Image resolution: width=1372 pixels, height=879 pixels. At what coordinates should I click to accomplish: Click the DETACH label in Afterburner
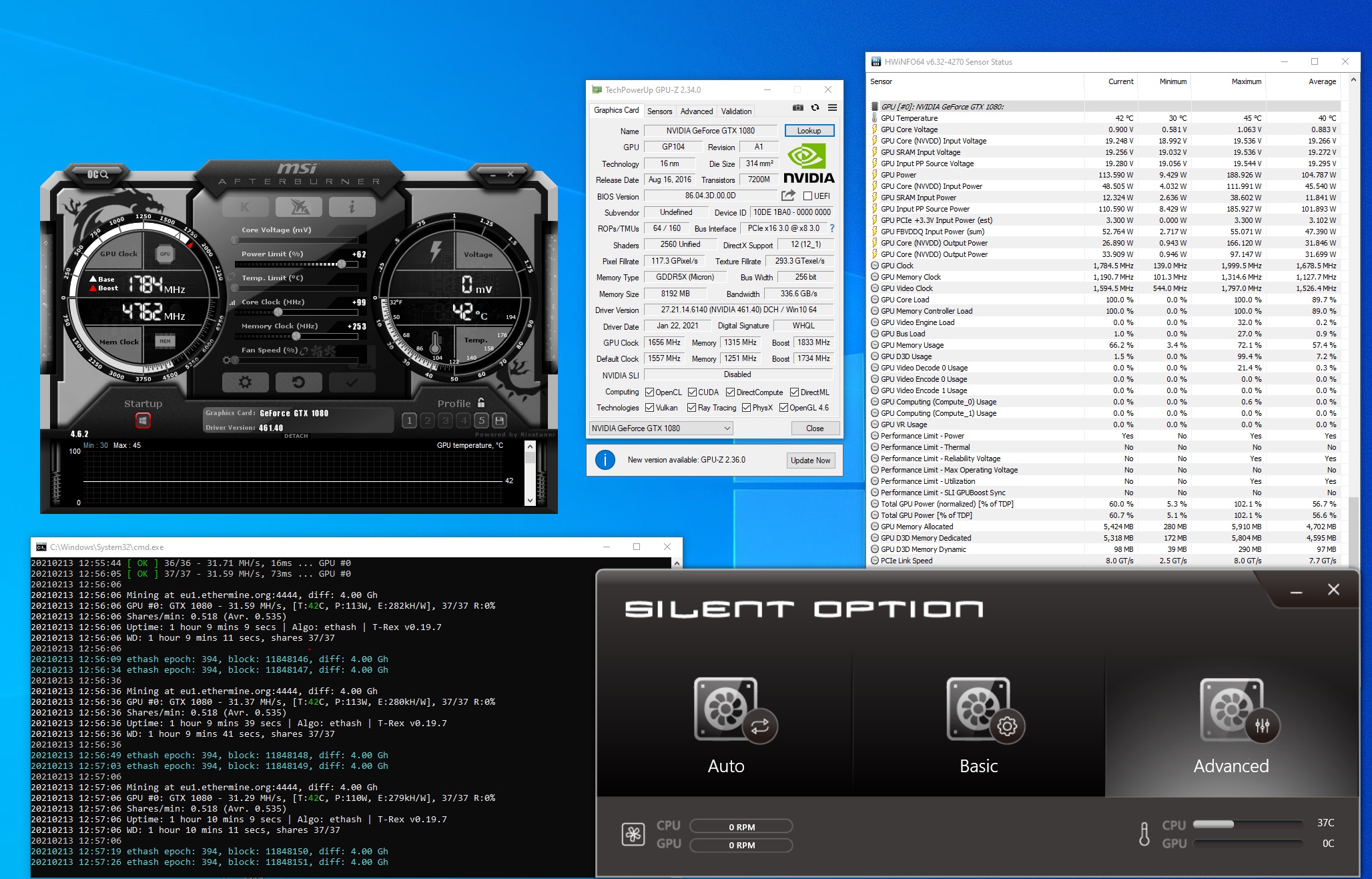coord(296,436)
